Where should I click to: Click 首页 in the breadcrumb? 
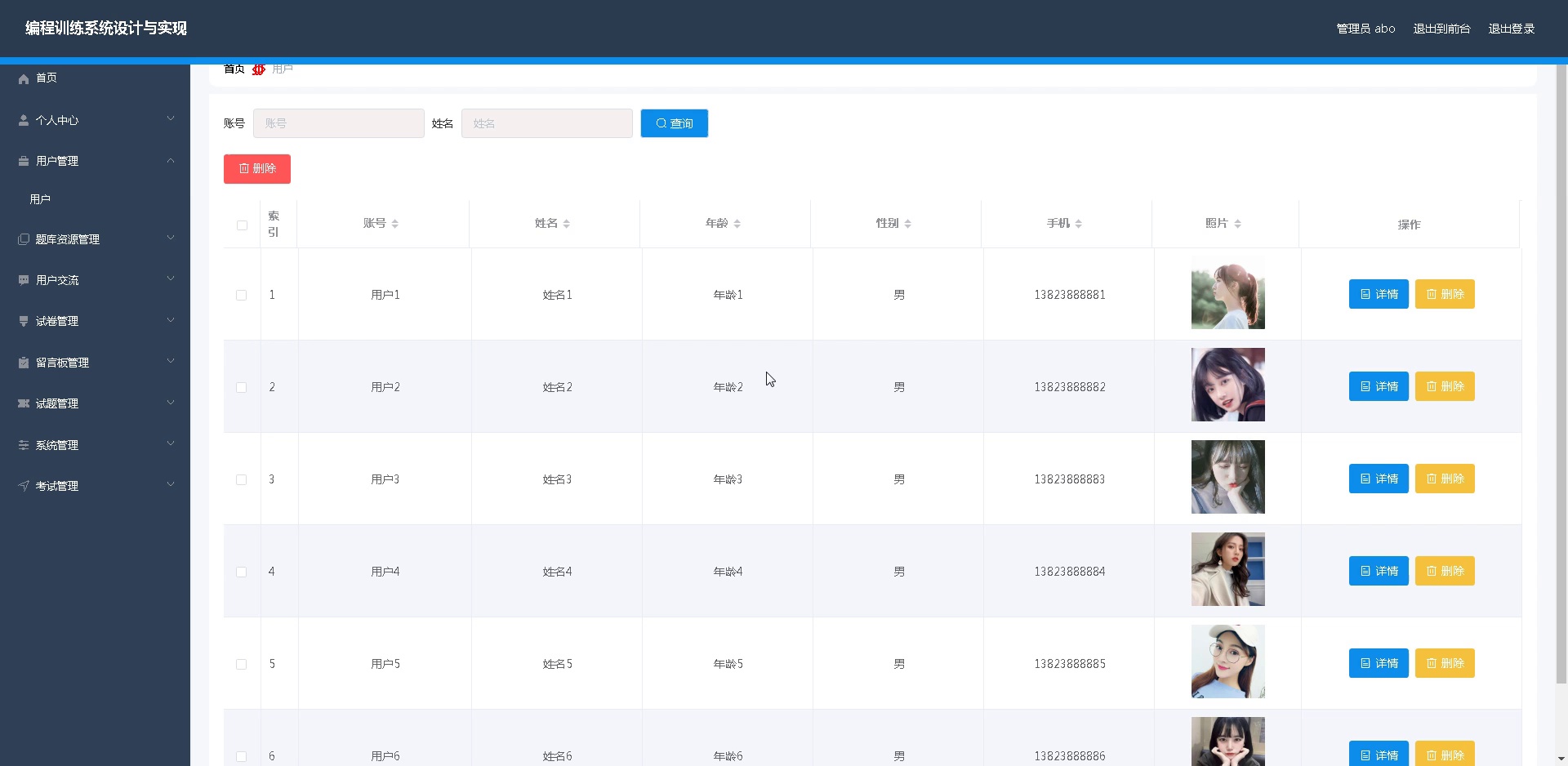pos(234,69)
